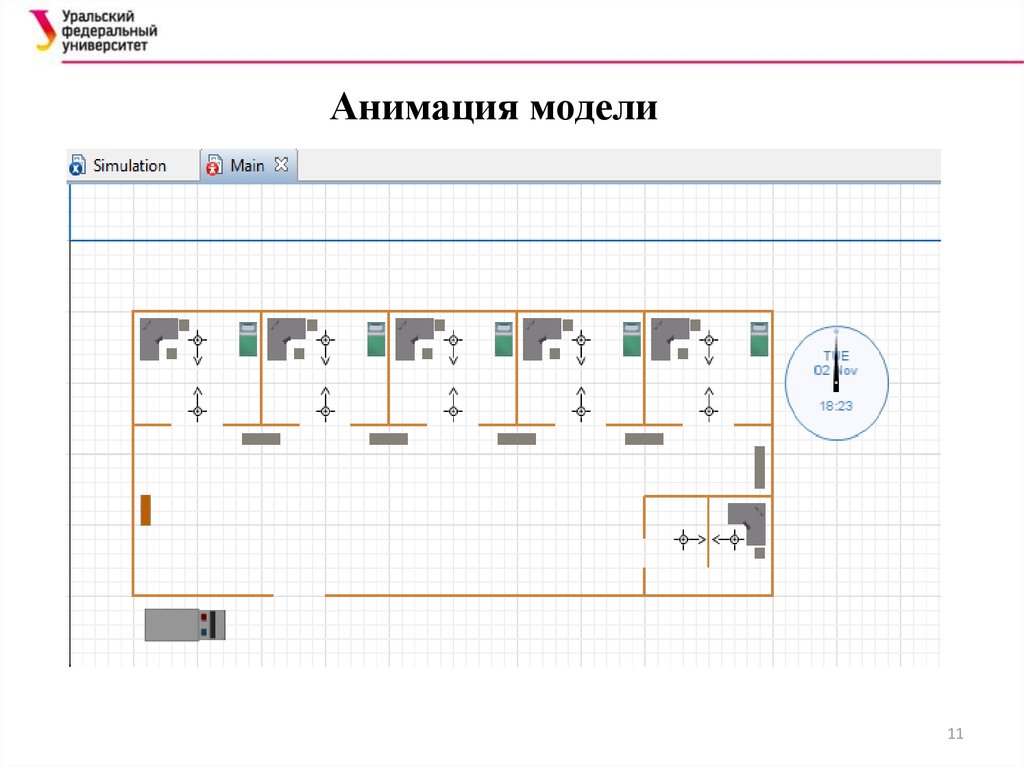Select the gray ambulance below the floor plan
The image size is (1024, 767).
[x=185, y=624]
